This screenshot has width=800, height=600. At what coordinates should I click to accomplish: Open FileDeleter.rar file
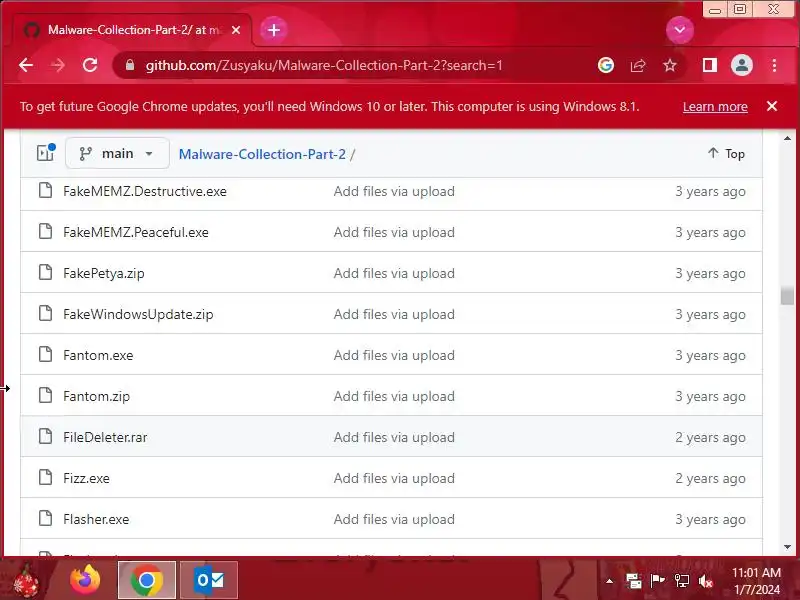tap(105, 437)
